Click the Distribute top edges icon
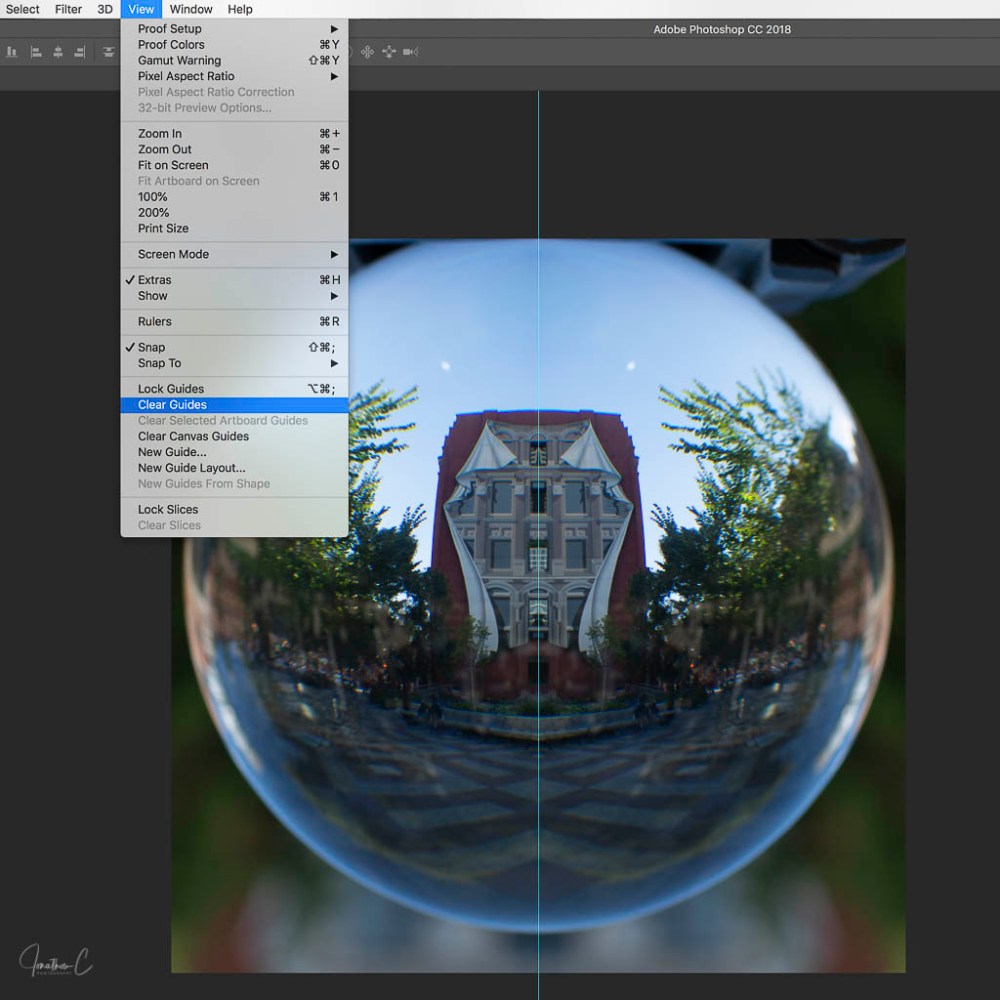The width and height of the screenshot is (1000, 1000). (x=108, y=52)
